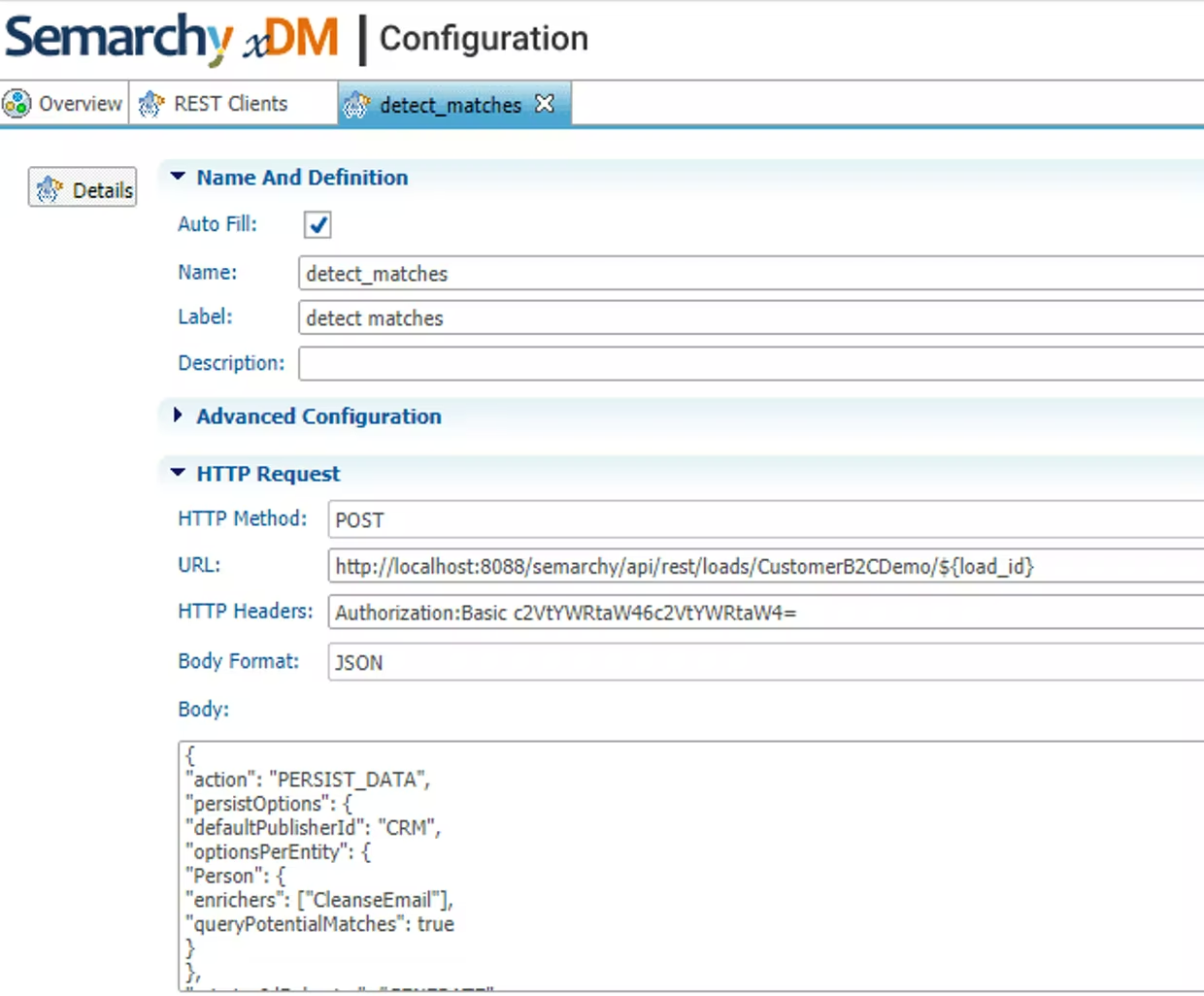Click the Body Format label
The height and width of the screenshot is (996, 1204).
[238, 661]
